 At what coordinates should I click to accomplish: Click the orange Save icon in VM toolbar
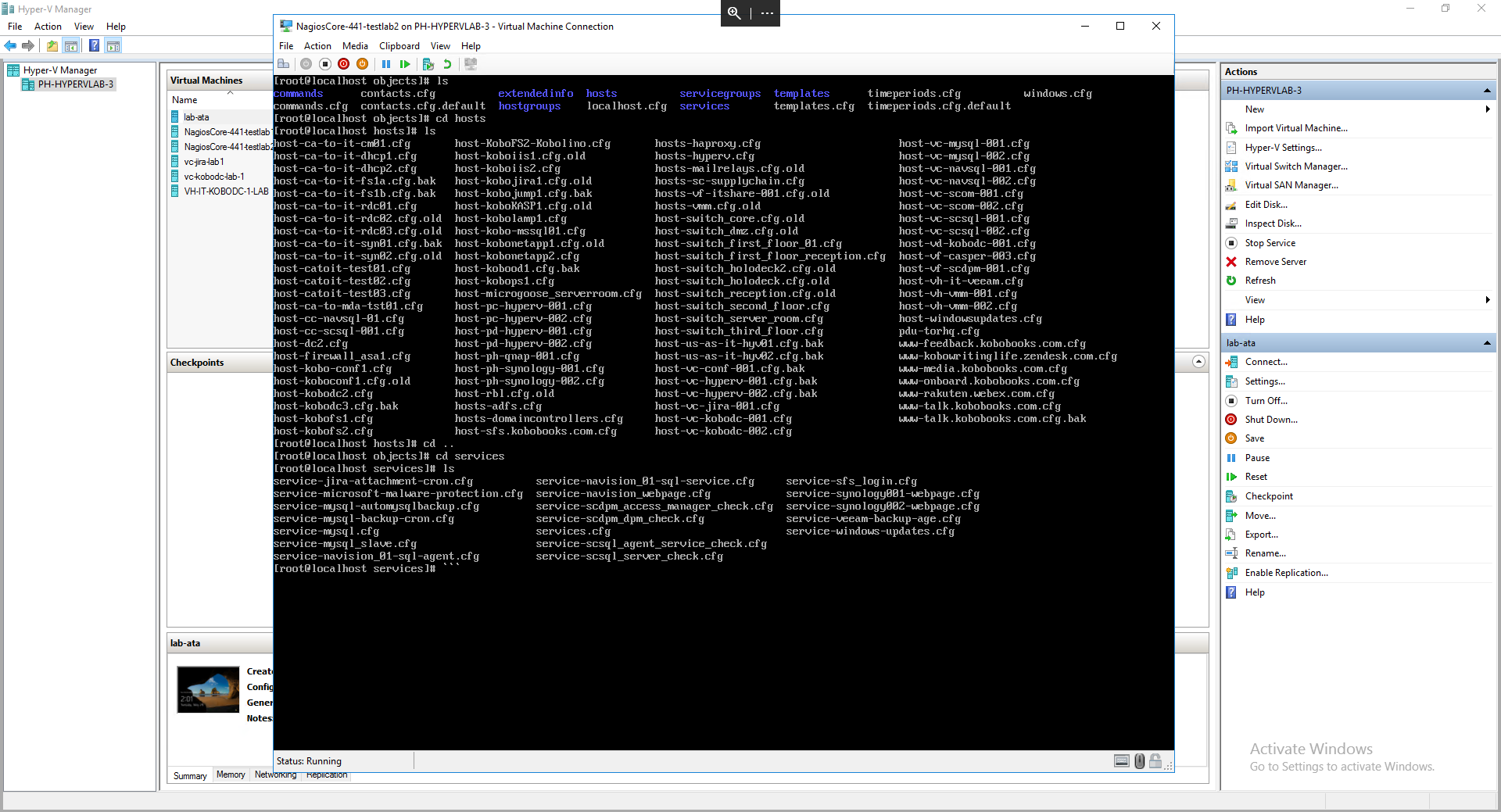[362, 64]
